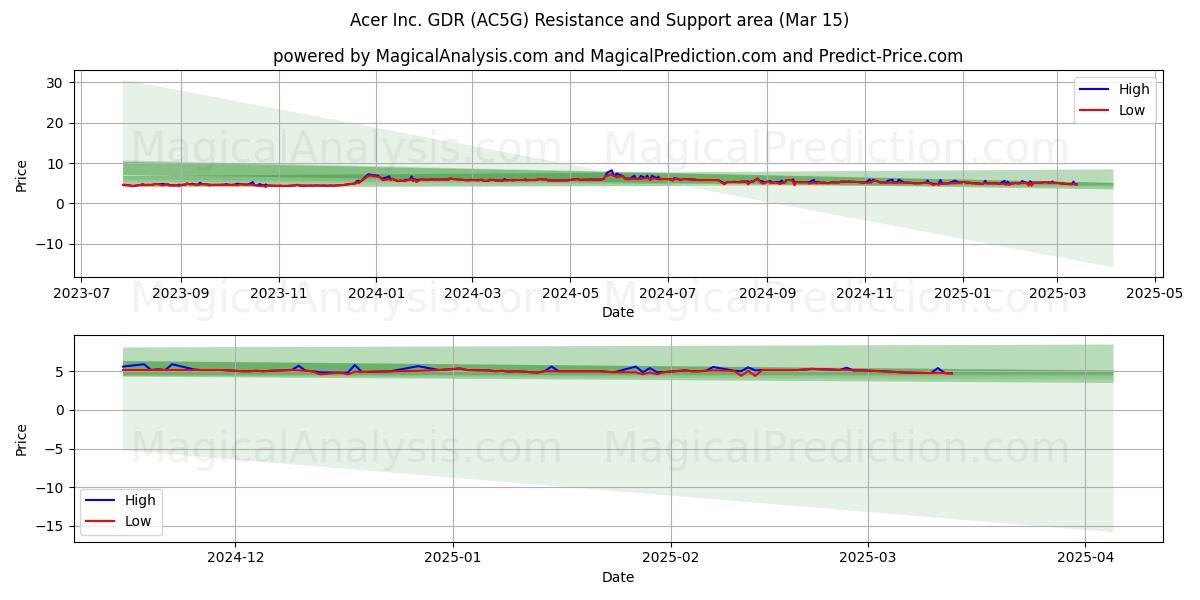
Task: Click the top chart x-axis label '2025-05'
Action: (1155, 294)
